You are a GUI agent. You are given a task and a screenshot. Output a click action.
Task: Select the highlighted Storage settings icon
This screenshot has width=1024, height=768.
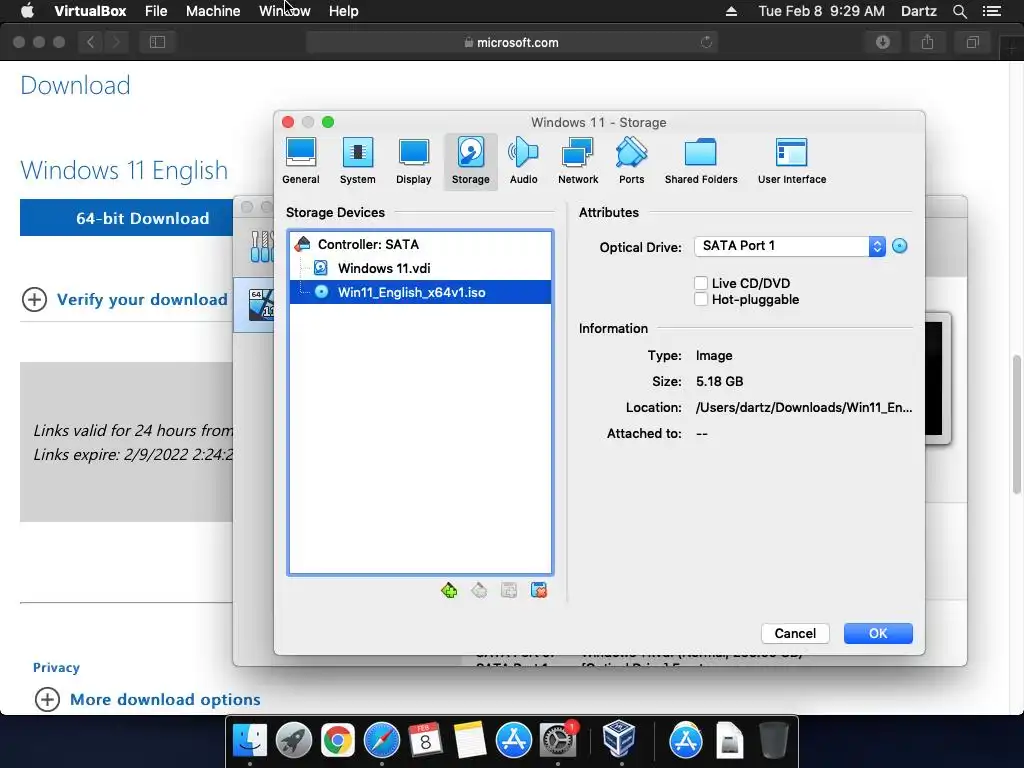click(470, 161)
